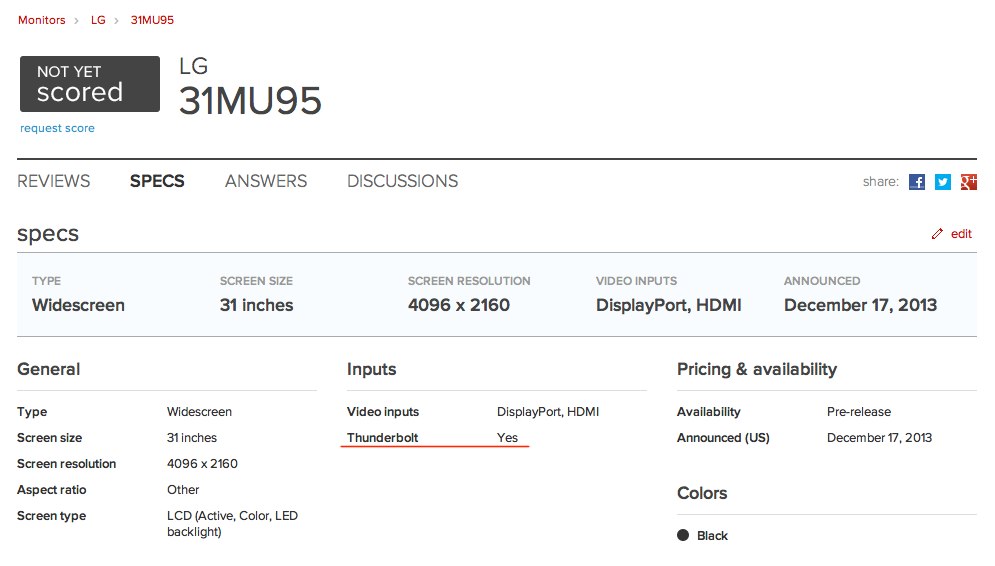
Task: Click the Inputs section heading
Action: click(x=371, y=369)
